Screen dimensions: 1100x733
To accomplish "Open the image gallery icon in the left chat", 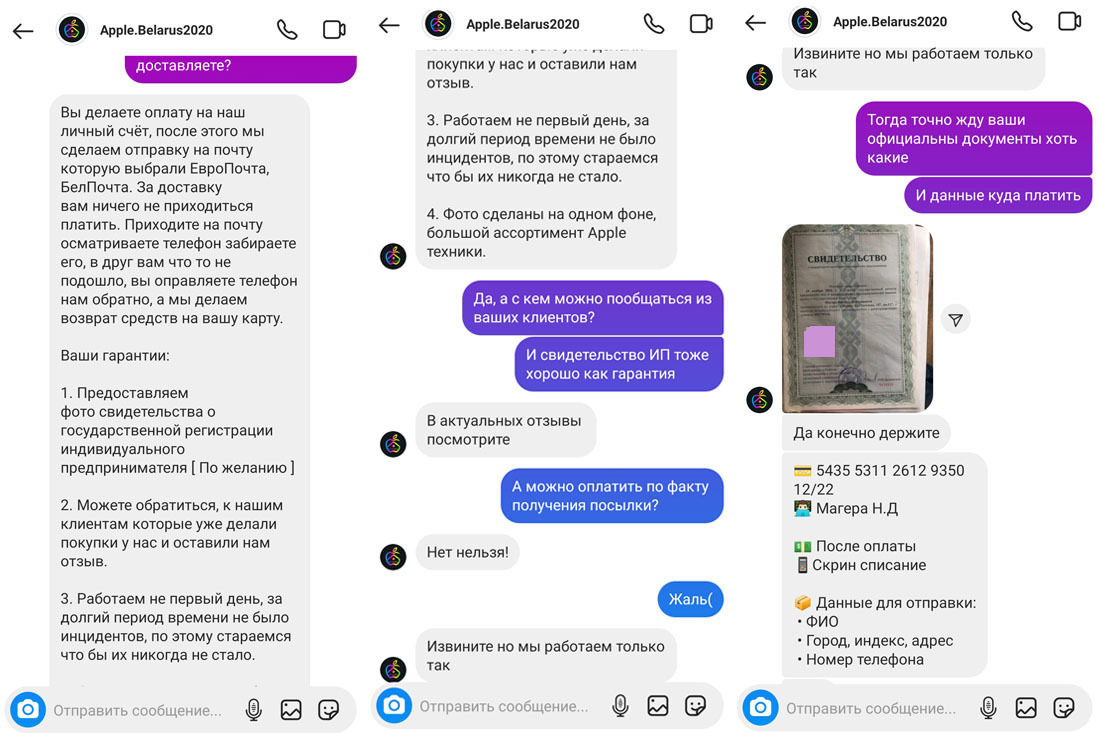I will (x=291, y=710).
